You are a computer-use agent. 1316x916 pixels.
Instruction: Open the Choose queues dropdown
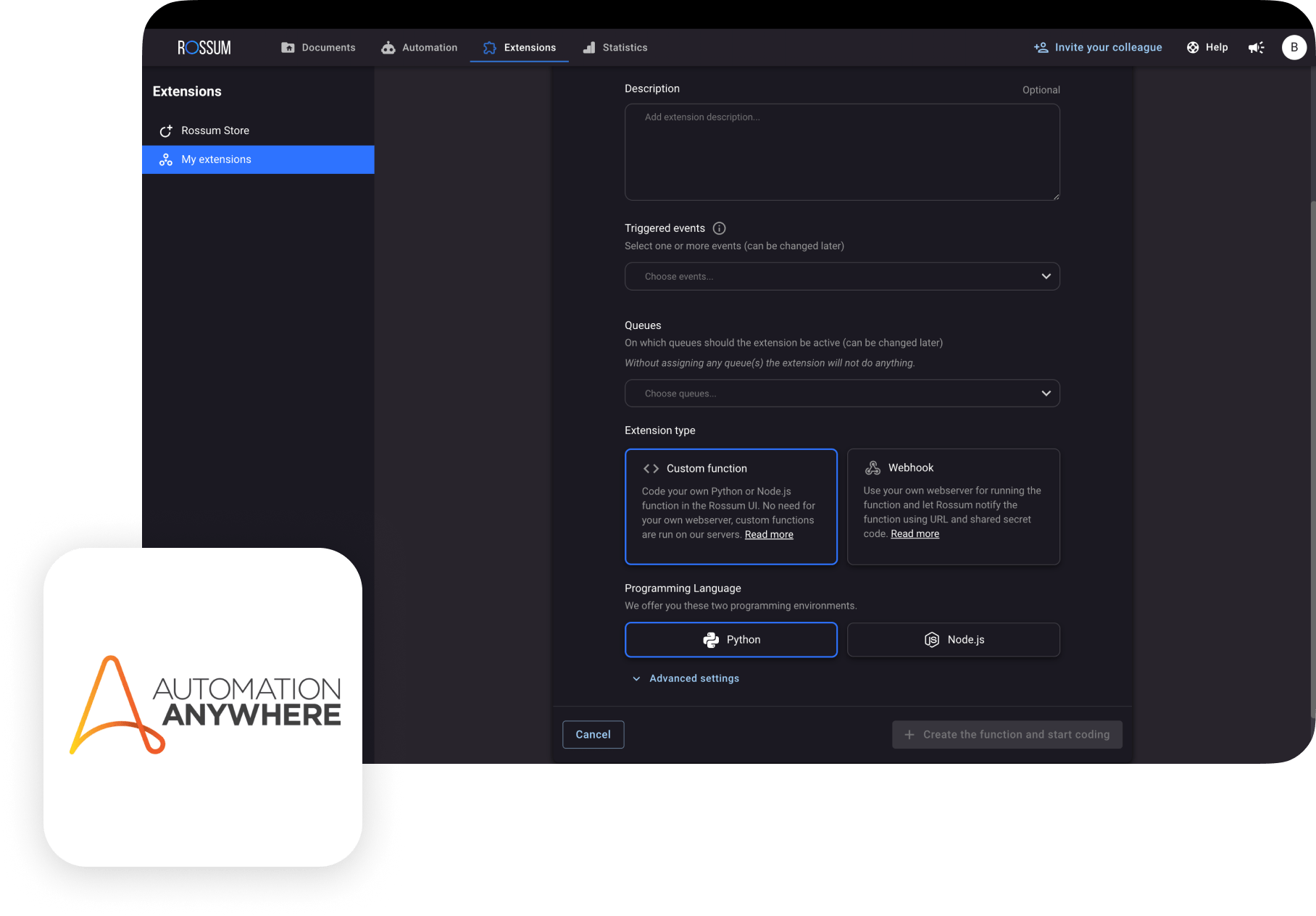[x=842, y=394]
